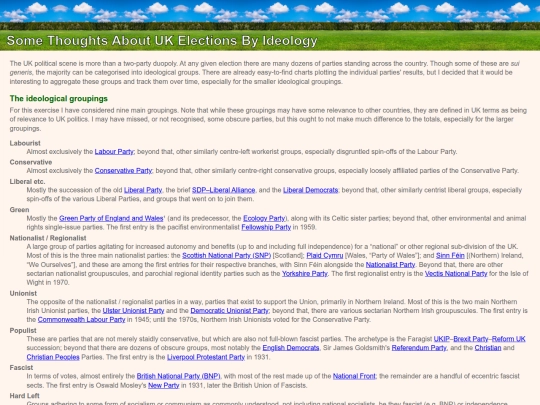Open the Referendum Party link

coord(419,348)
